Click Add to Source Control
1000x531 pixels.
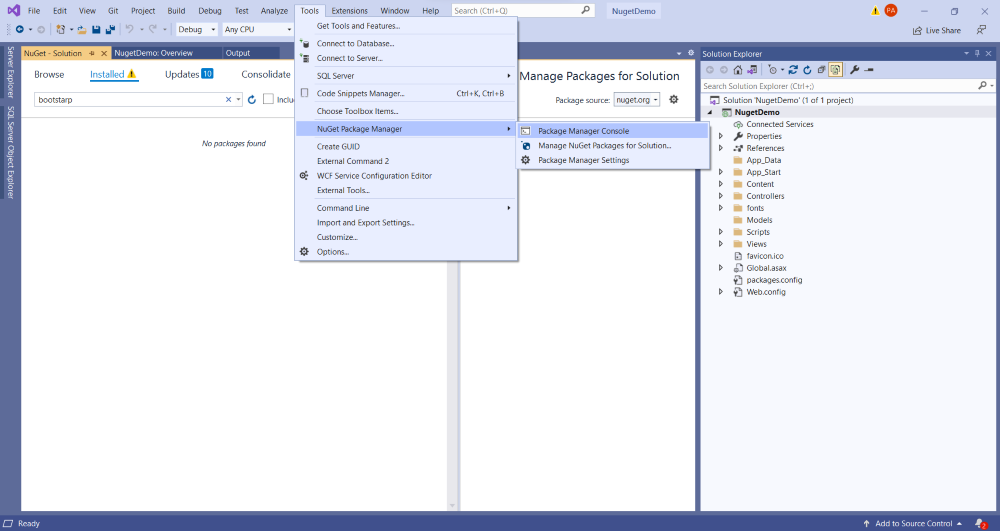[x=913, y=523]
